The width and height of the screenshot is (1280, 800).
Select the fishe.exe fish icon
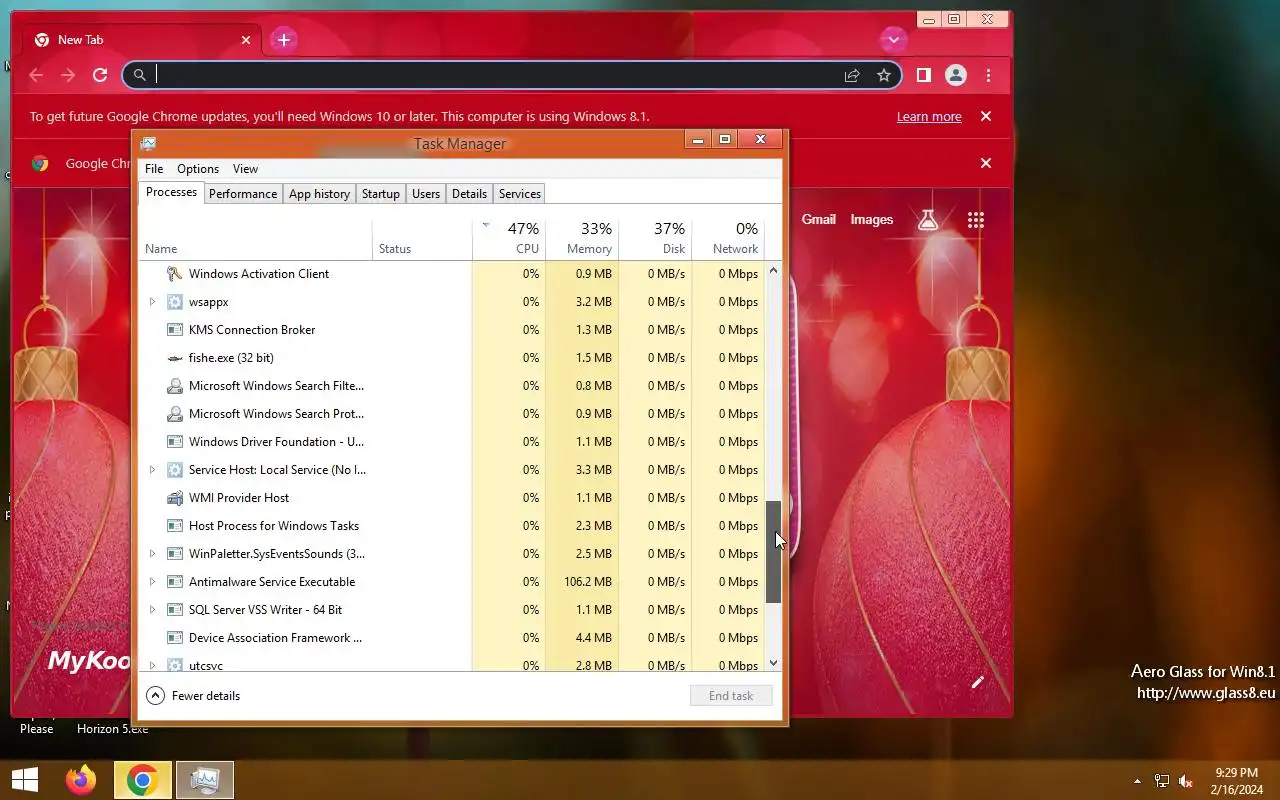click(174, 358)
